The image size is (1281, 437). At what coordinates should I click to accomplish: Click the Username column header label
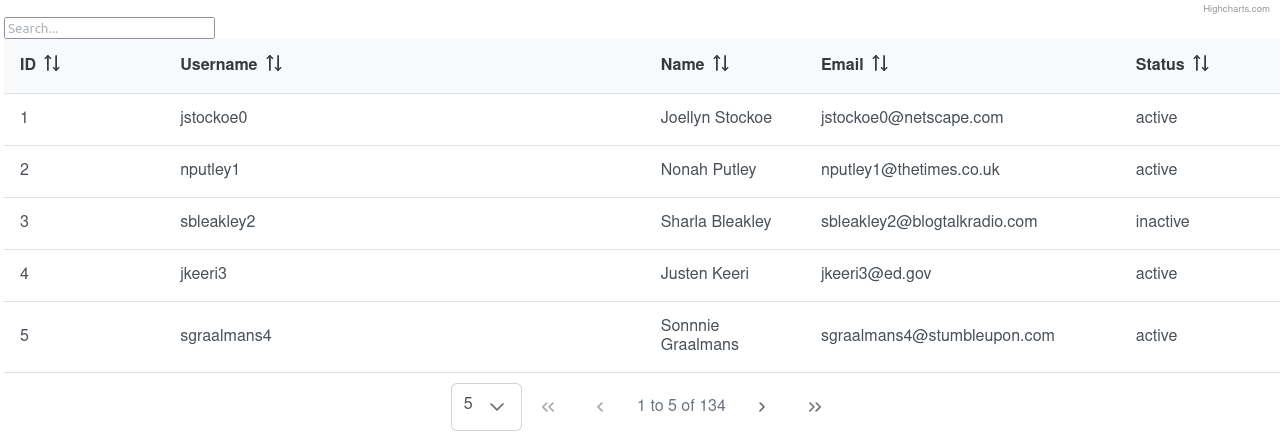click(x=219, y=64)
